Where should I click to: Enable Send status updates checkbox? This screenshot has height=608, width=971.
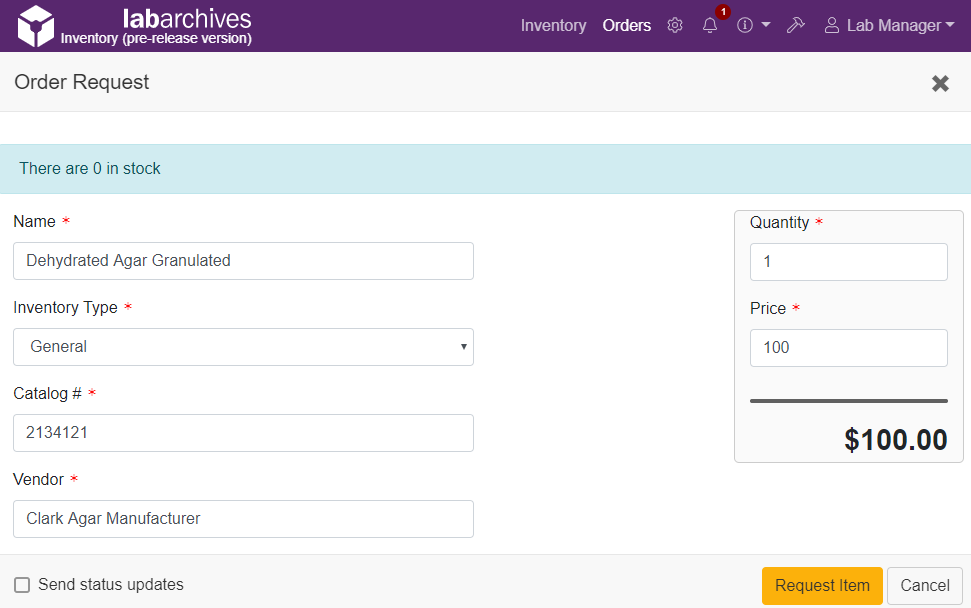point(22,585)
